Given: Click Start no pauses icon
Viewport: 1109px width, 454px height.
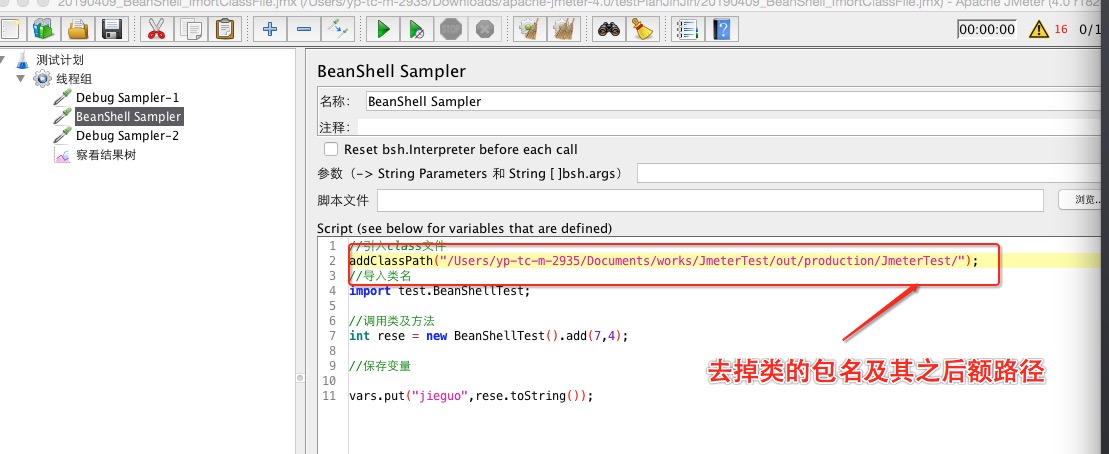Looking at the screenshot, I should tap(417, 29).
